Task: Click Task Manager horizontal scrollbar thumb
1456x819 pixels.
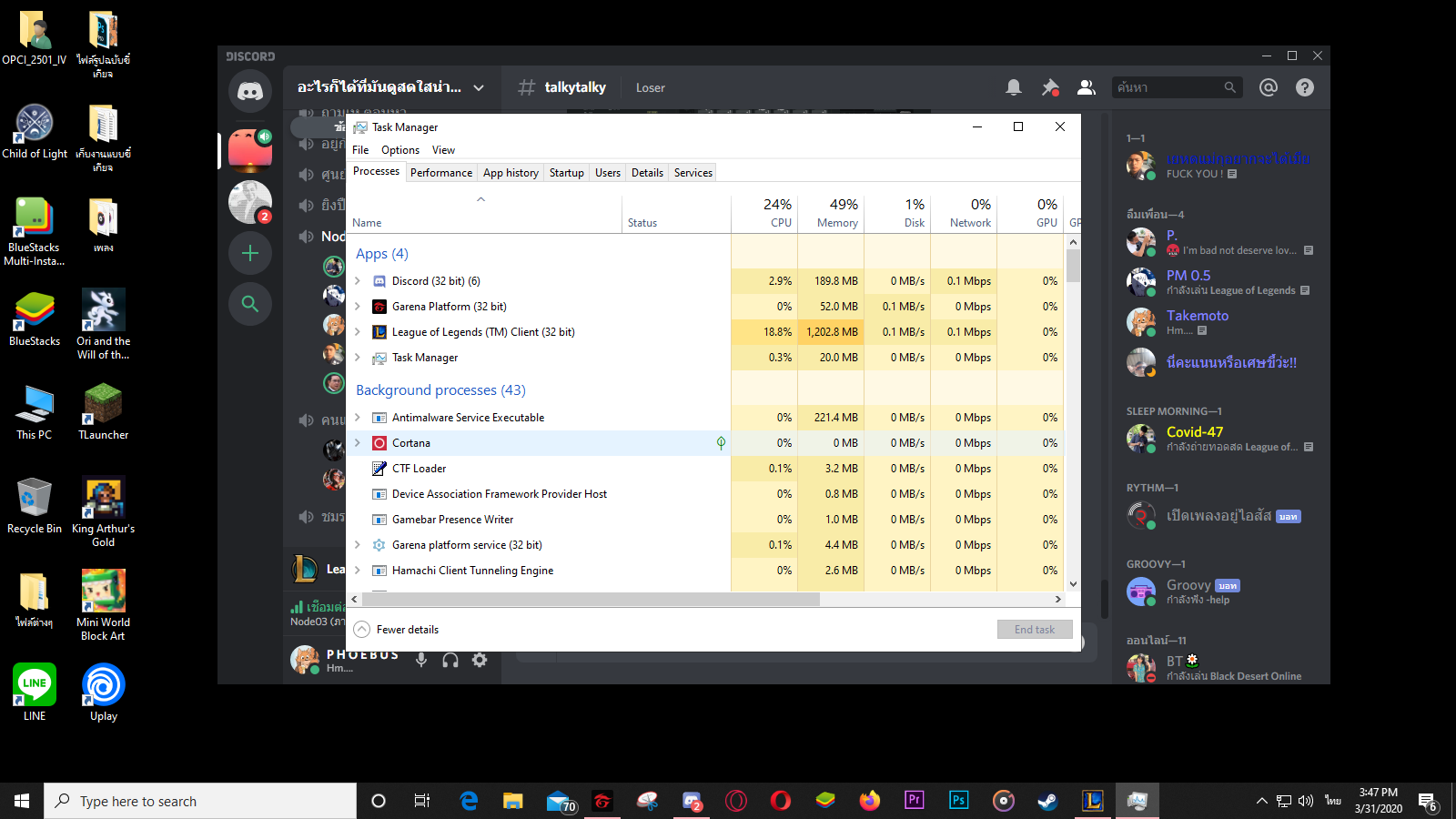Action: pos(591,600)
